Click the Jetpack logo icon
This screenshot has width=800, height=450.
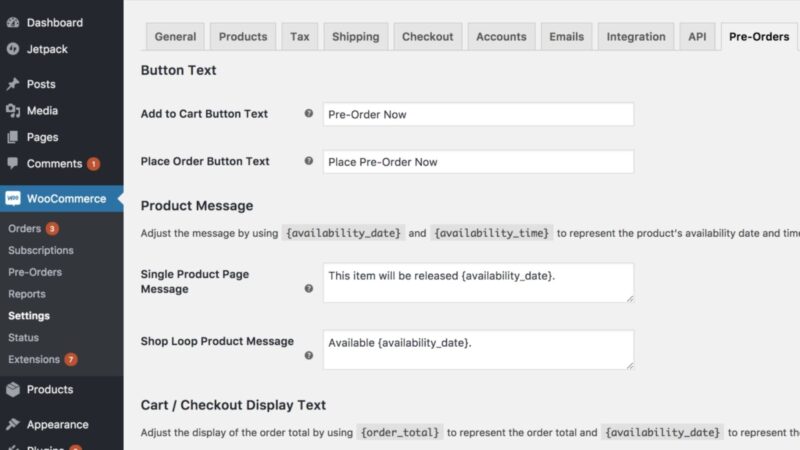(x=13, y=49)
